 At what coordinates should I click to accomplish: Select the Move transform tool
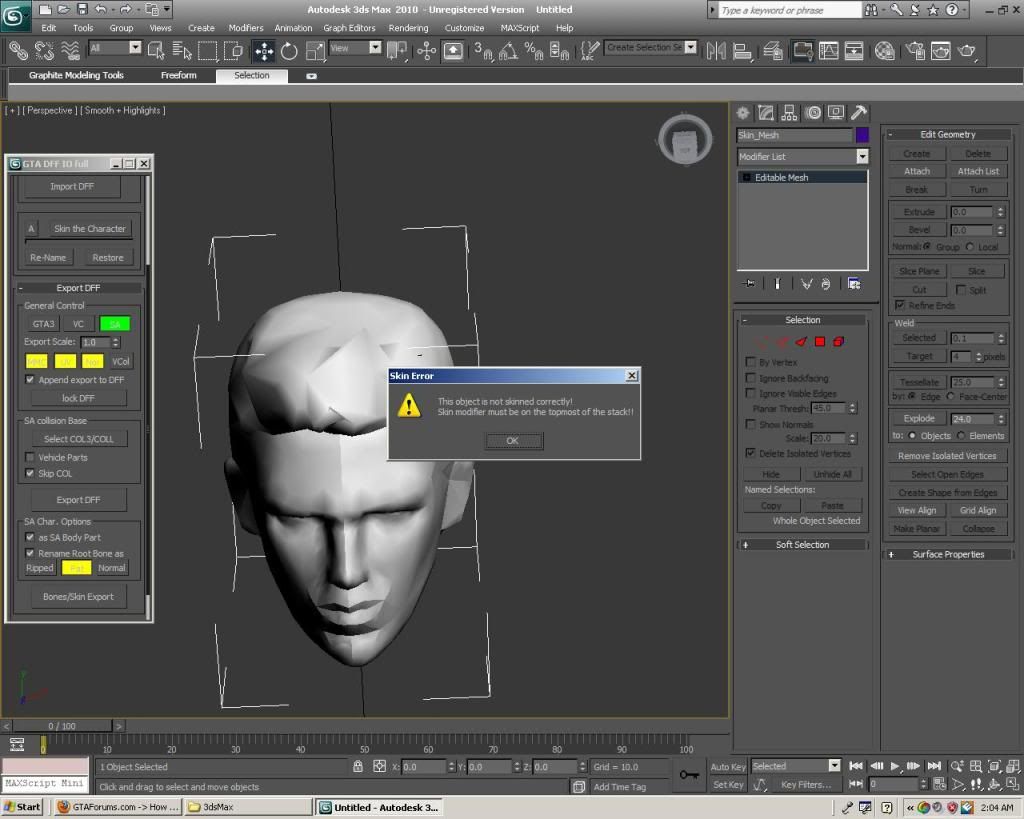pyautogui.click(x=264, y=51)
